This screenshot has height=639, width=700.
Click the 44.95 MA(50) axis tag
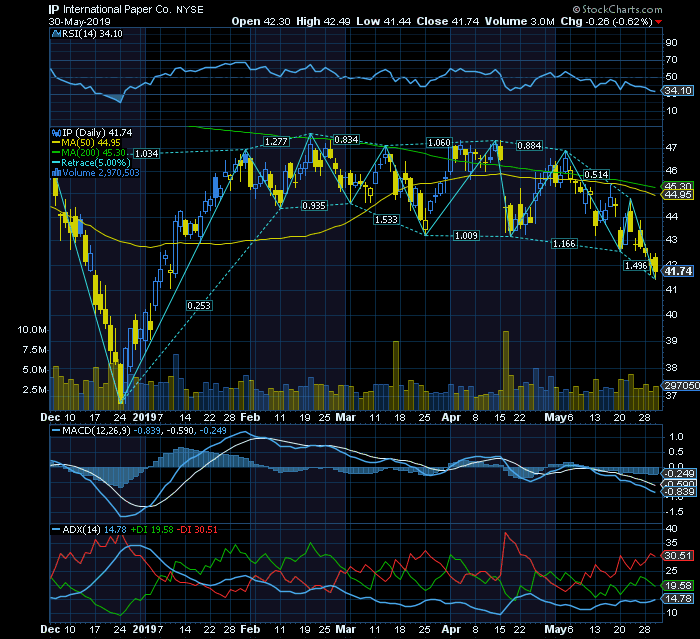(678, 195)
